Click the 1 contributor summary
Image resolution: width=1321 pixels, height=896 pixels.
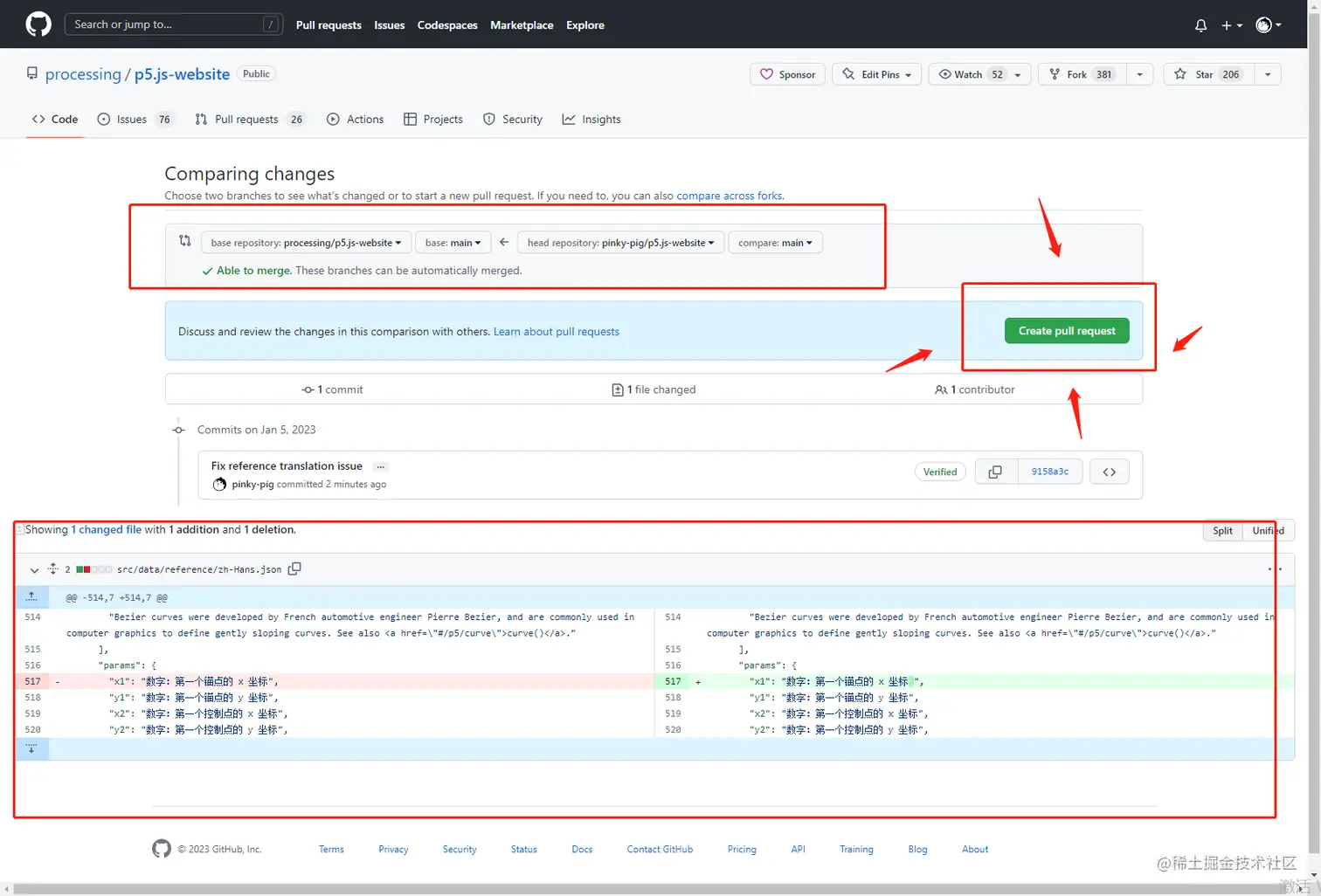[975, 389]
